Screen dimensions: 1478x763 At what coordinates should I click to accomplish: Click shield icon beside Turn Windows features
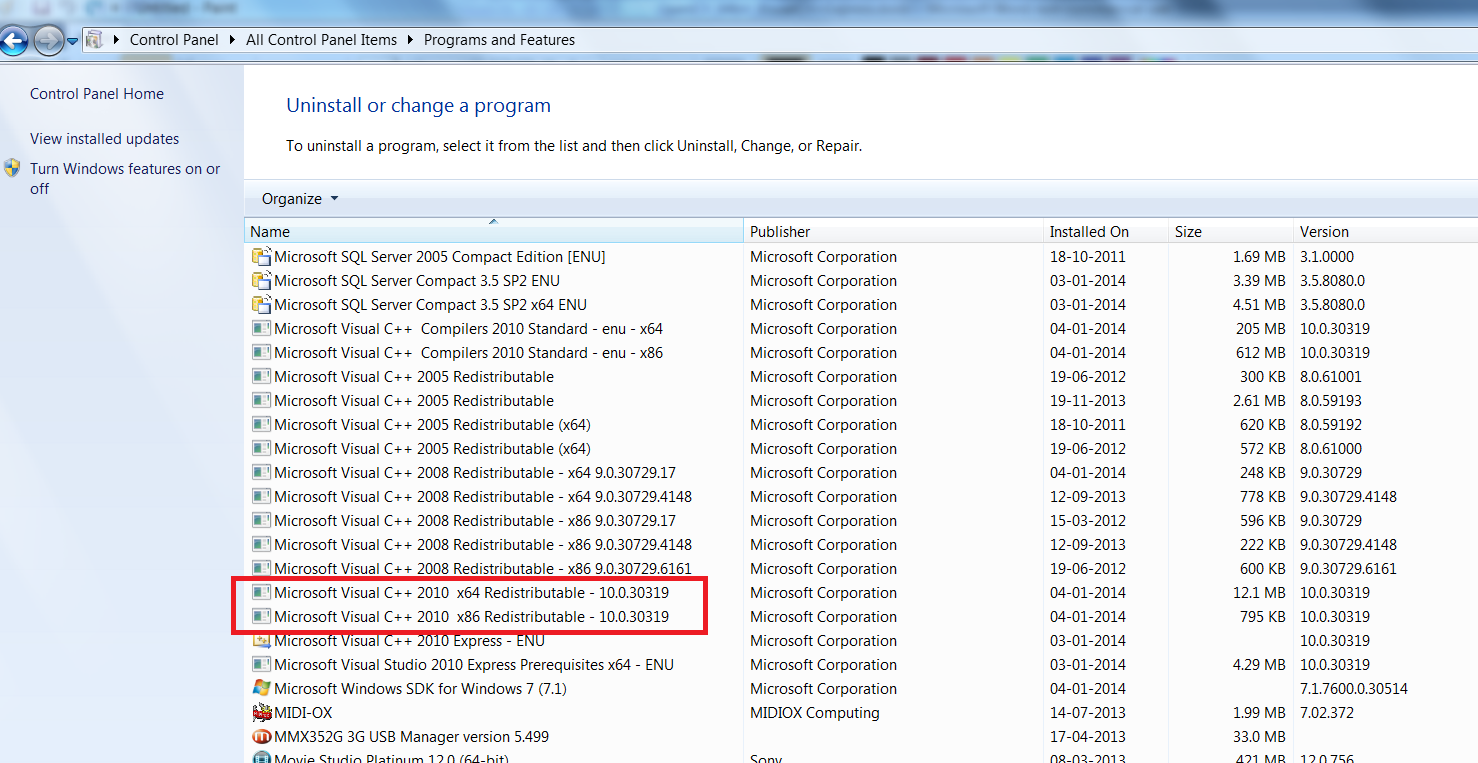[x=12, y=168]
